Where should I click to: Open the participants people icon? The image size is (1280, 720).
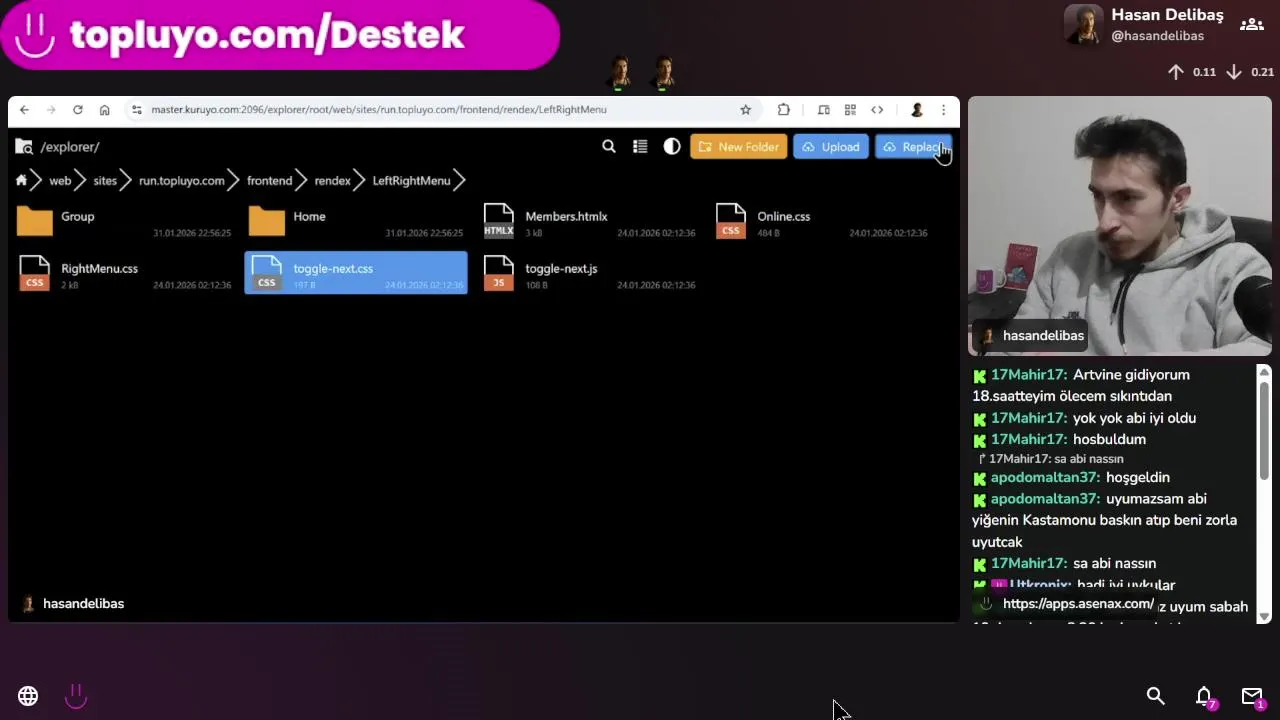tap(1252, 24)
